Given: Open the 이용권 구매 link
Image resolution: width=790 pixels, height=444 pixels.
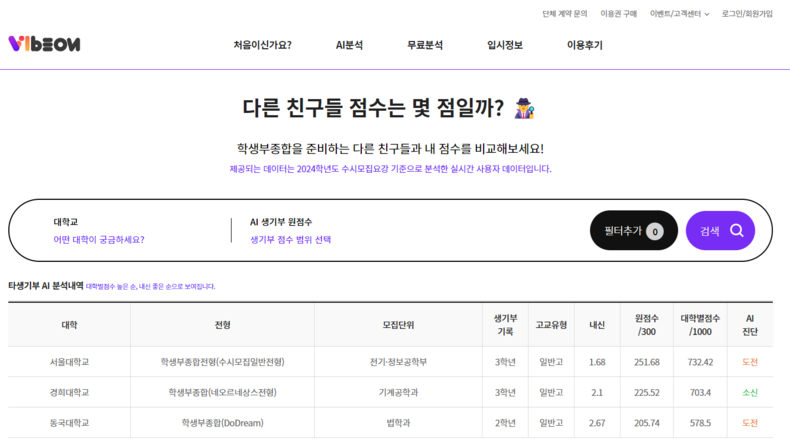Looking at the screenshot, I should pyautogui.click(x=619, y=14).
